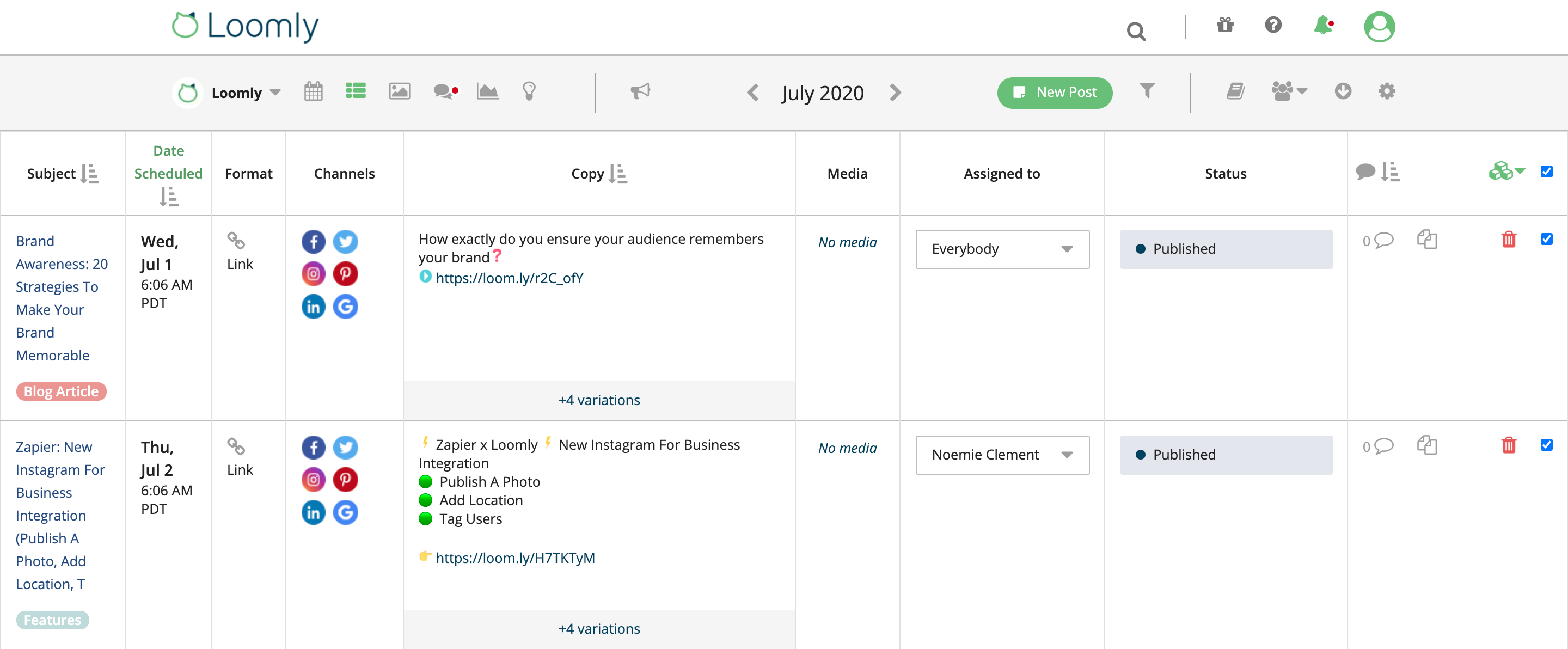The image size is (1568, 649).
Task: Click the calendar view icon
Action: pyautogui.click(x=313, y=92)
